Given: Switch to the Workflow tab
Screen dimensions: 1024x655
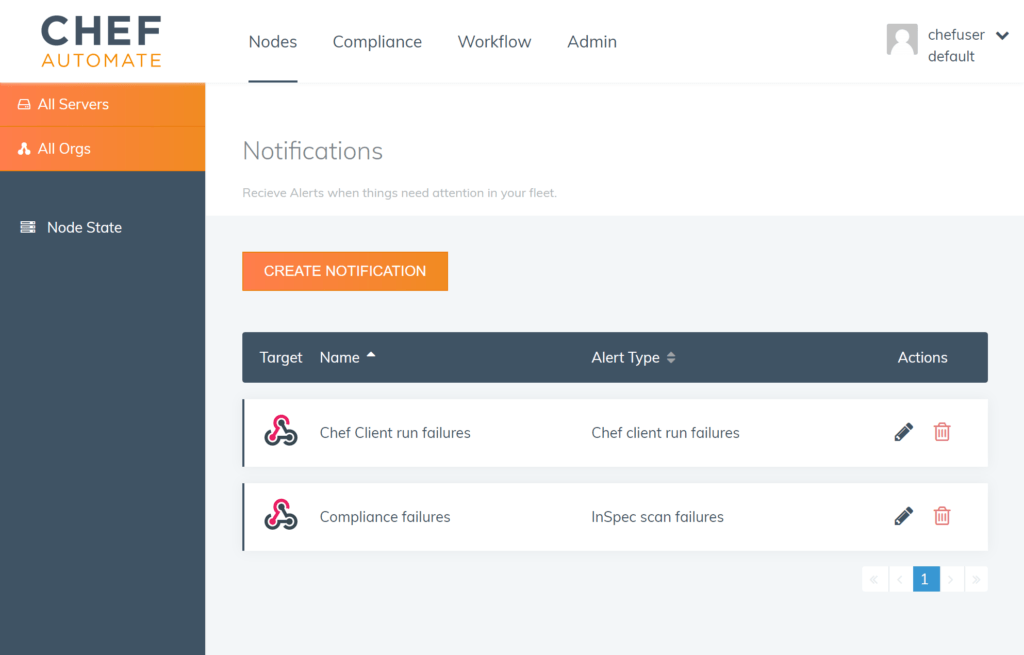Looking at the screenshot, I should [494, 41].
